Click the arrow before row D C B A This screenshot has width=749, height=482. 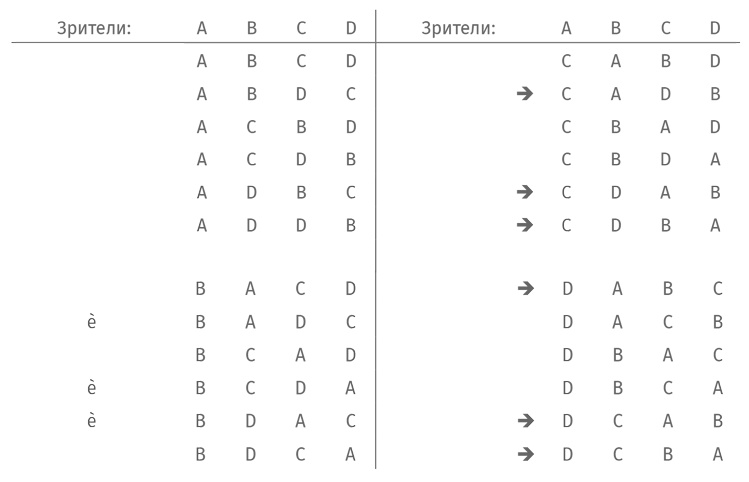click(x=523, y=454)
